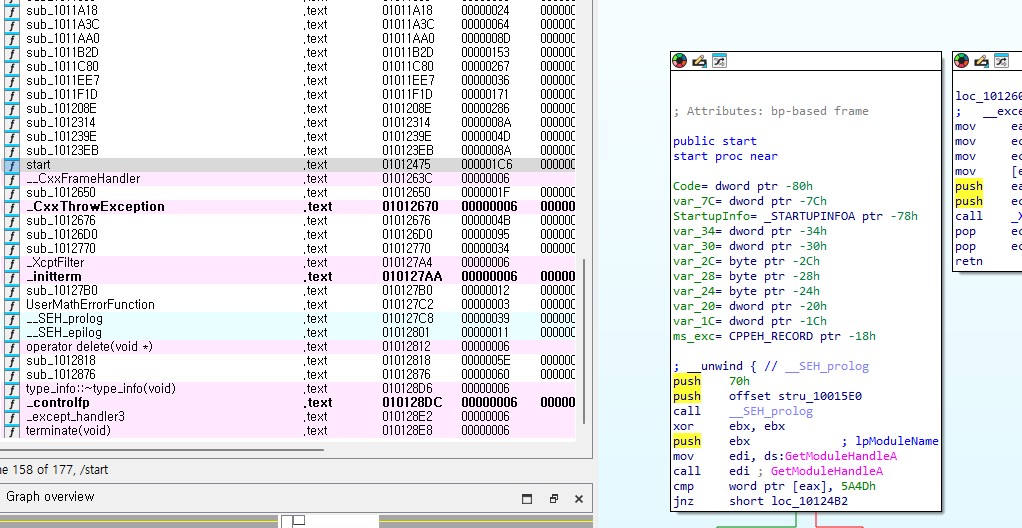
Task: Click function icon beside operator delete(void *)
Action: click(x=12, y=347)
